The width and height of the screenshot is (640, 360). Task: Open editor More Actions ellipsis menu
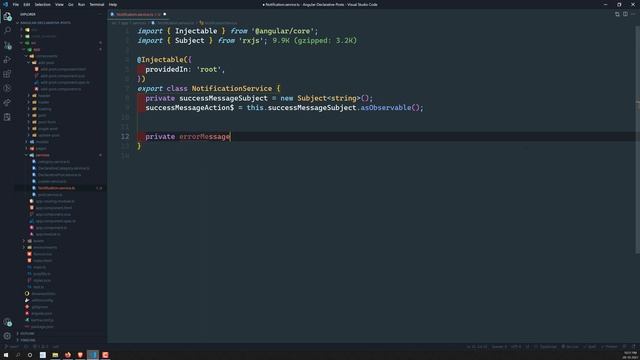pos(633,14)
